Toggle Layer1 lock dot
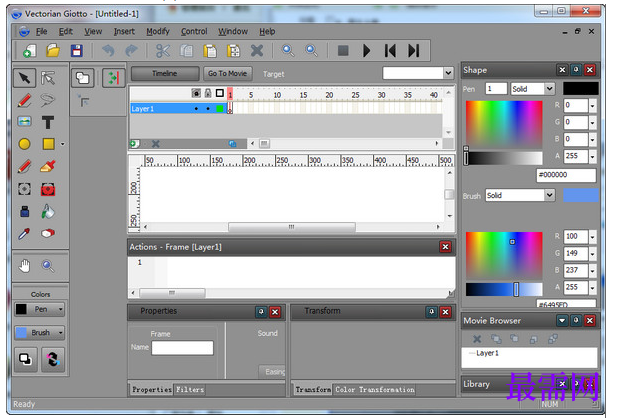 pos(208,109)
